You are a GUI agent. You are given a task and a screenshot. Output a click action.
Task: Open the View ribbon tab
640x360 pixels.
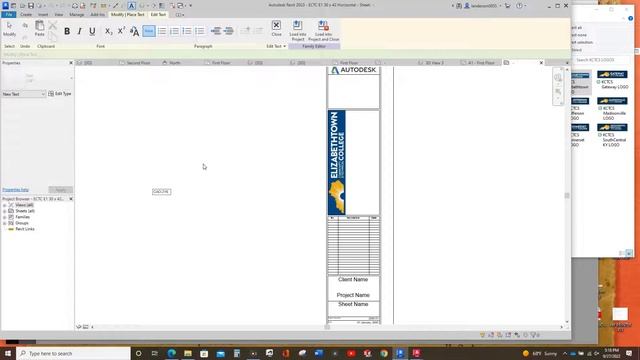(x=59, y=14)
